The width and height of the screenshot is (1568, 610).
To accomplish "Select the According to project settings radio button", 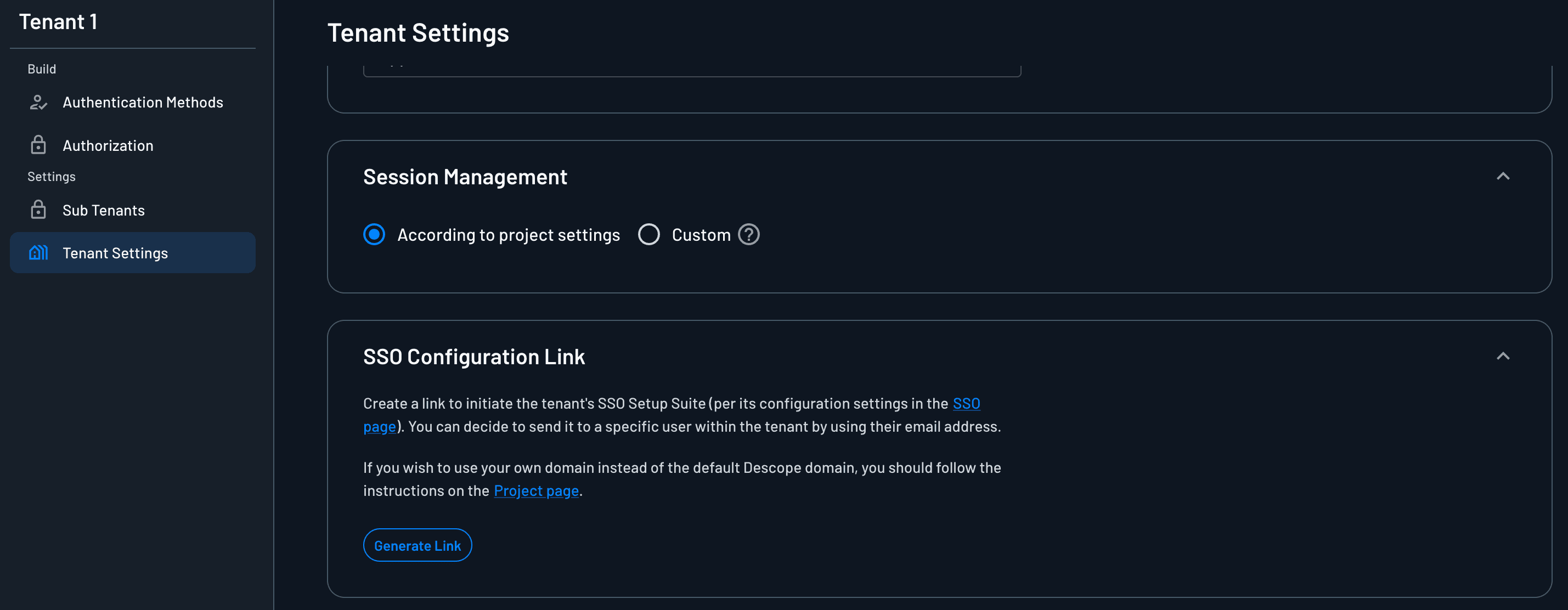I will (x=374, y=234).
